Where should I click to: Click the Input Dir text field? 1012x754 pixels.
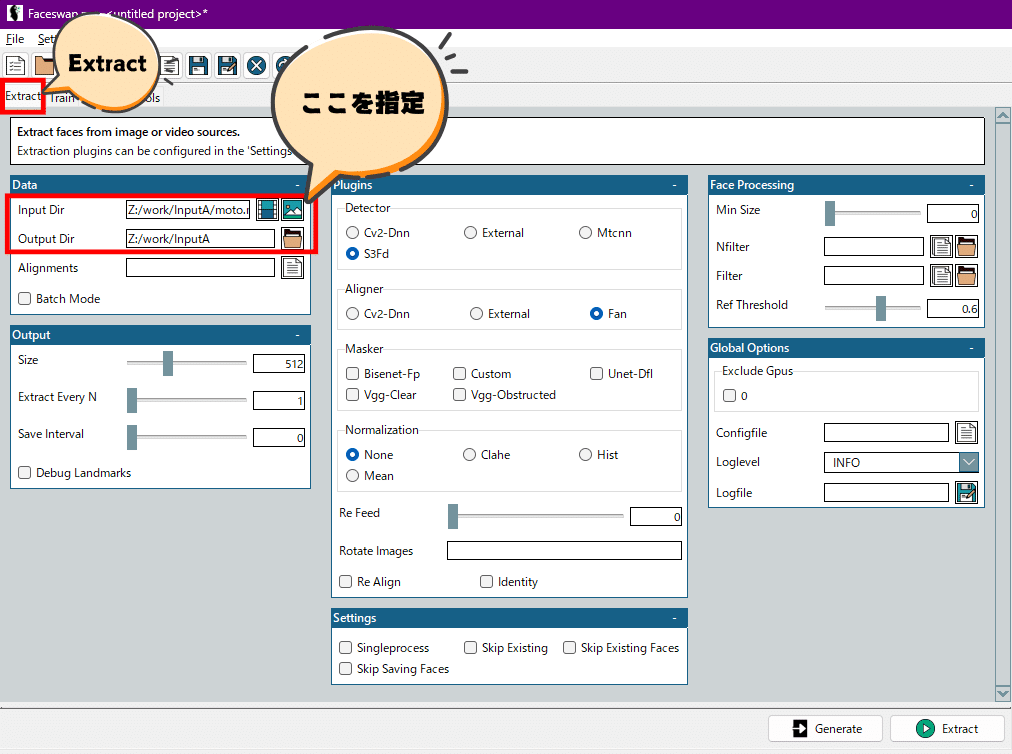[x=188, y=209]
